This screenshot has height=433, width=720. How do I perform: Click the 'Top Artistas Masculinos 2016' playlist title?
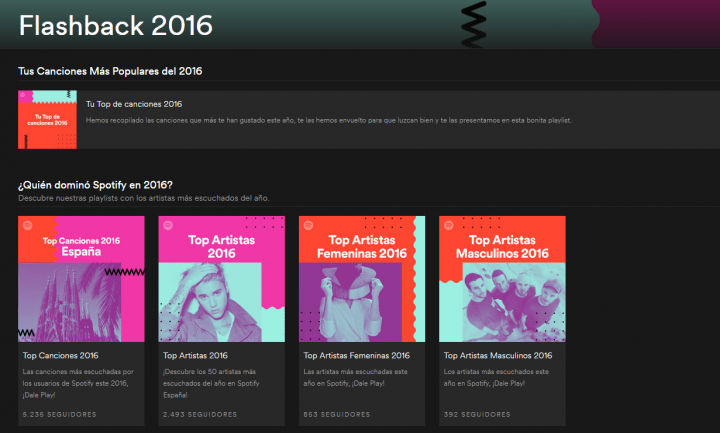coord(498,355)
